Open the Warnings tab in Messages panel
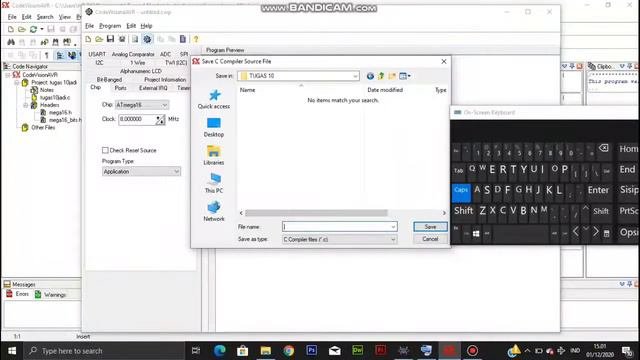The image size is (640, 360). tap(51, 294)
